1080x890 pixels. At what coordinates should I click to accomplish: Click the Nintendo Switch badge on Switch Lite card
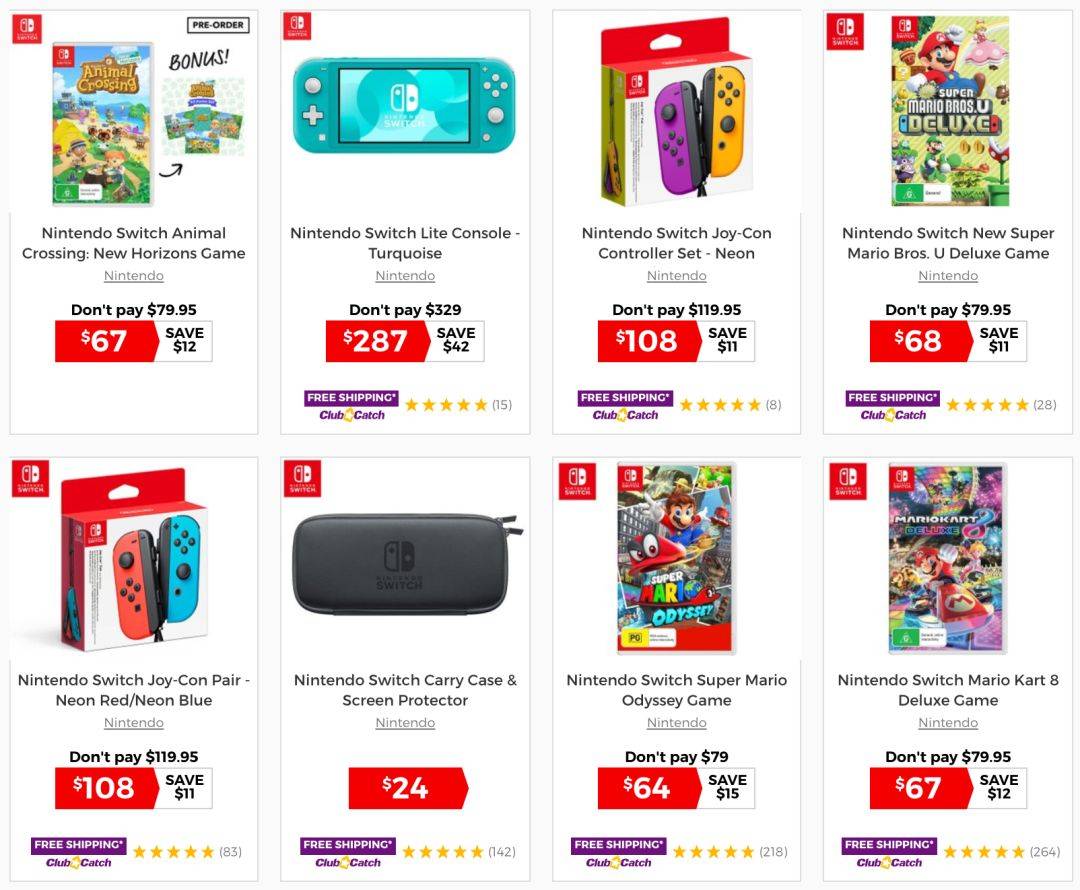click(x=298, y=26)
